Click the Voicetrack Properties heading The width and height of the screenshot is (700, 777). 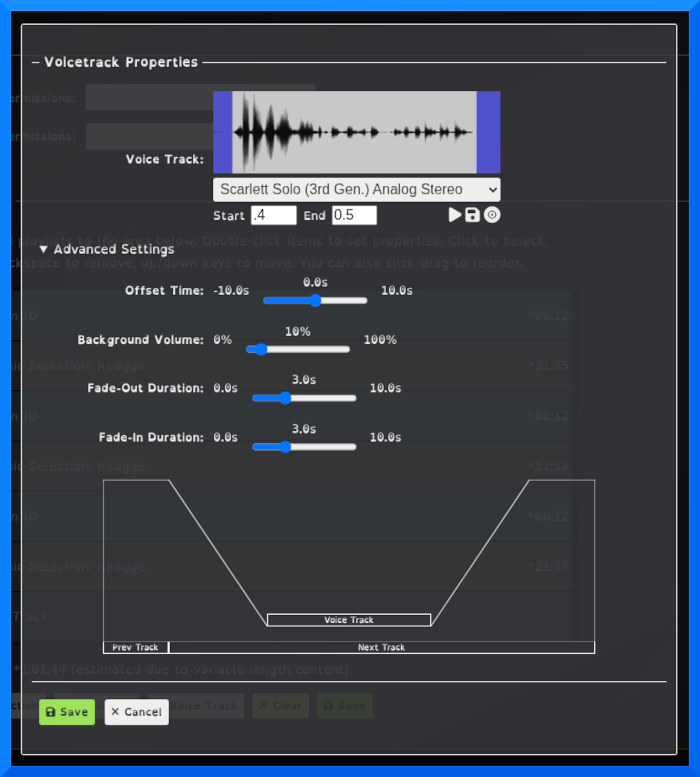(x=121, y=62)
